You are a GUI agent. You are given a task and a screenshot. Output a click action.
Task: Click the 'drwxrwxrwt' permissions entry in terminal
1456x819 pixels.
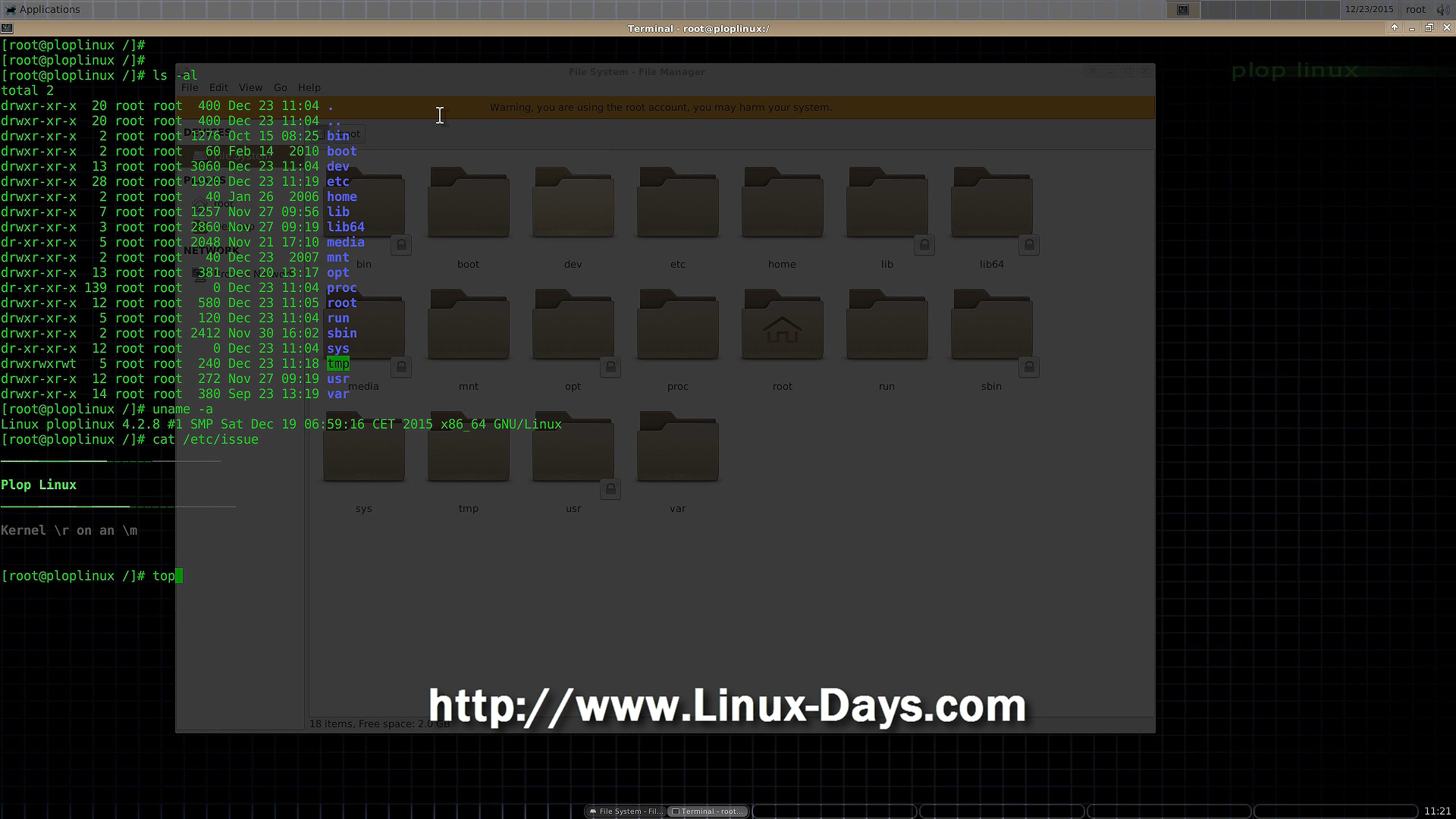39,363
